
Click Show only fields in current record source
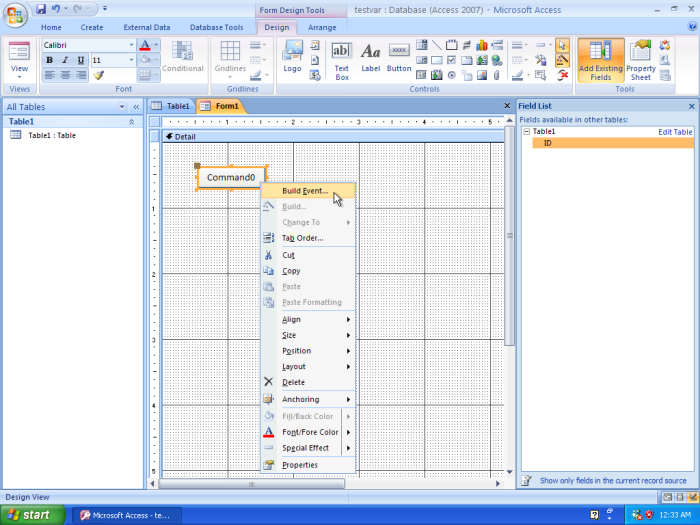[613, 481]
